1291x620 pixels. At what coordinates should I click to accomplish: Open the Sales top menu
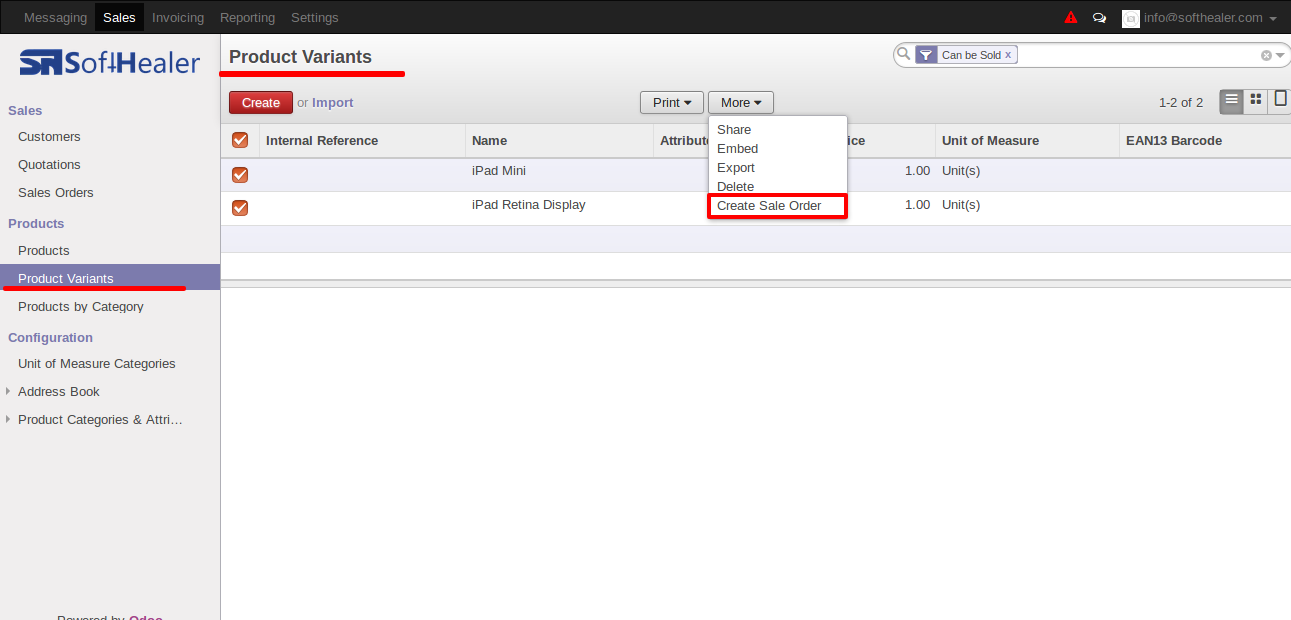pos(119,17)
